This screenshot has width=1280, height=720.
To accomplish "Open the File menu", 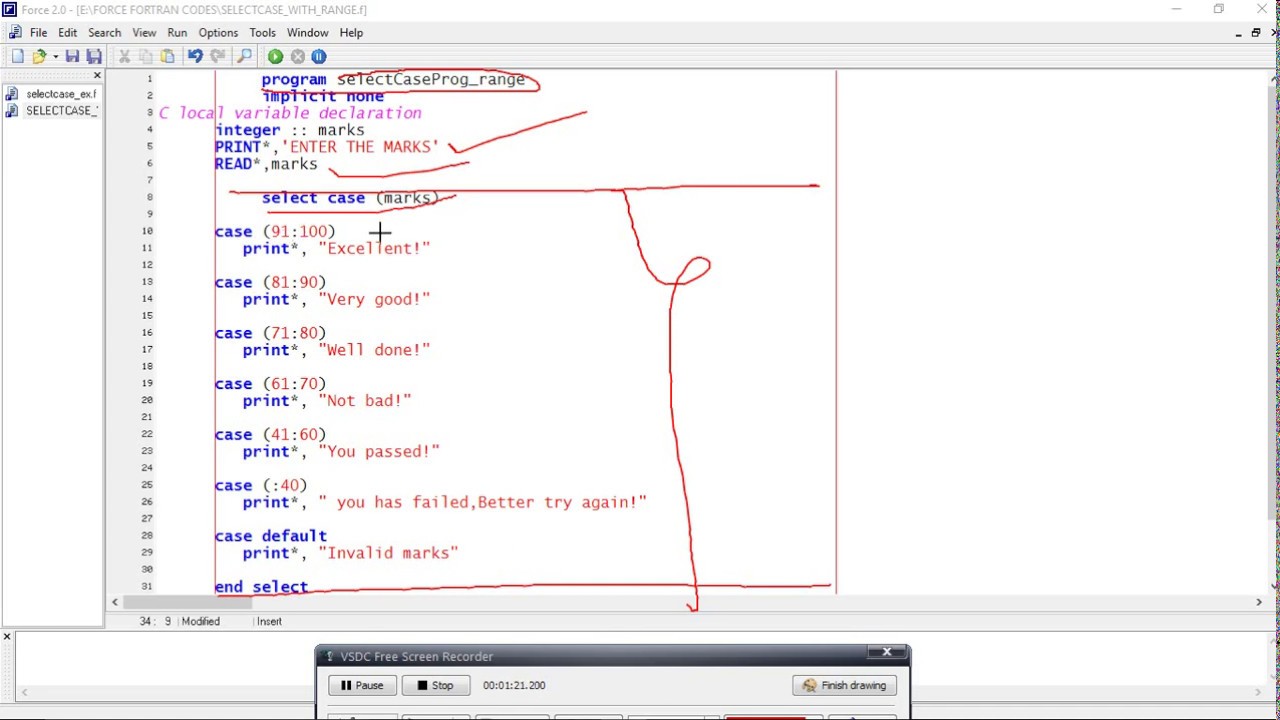I will 38,33.
